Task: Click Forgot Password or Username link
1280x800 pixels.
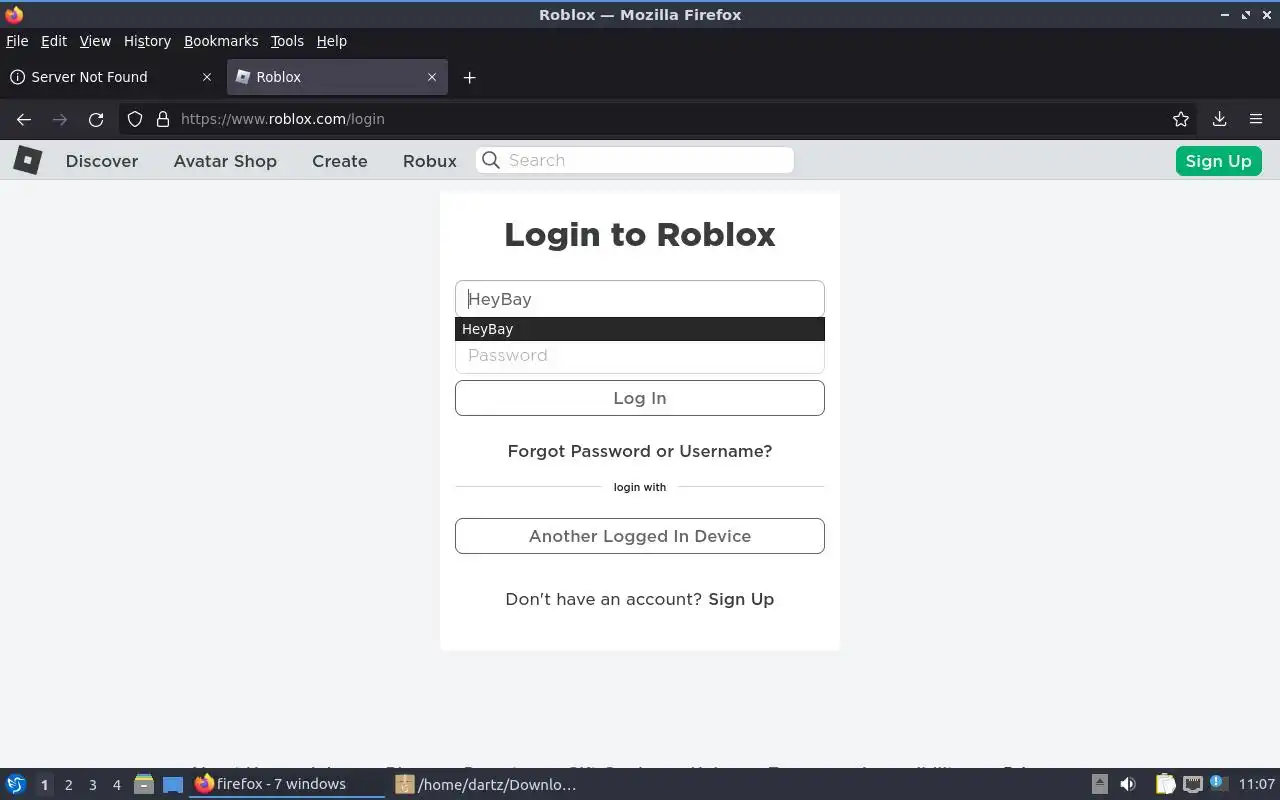Action: tap(640, 451)
